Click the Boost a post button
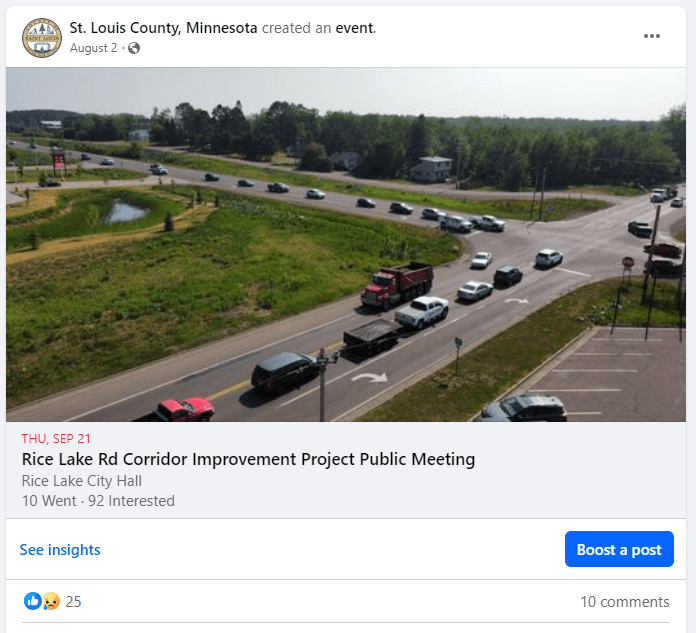Viewport: 696px width, 633px height. pyautogui.click(x=619, y=549)
